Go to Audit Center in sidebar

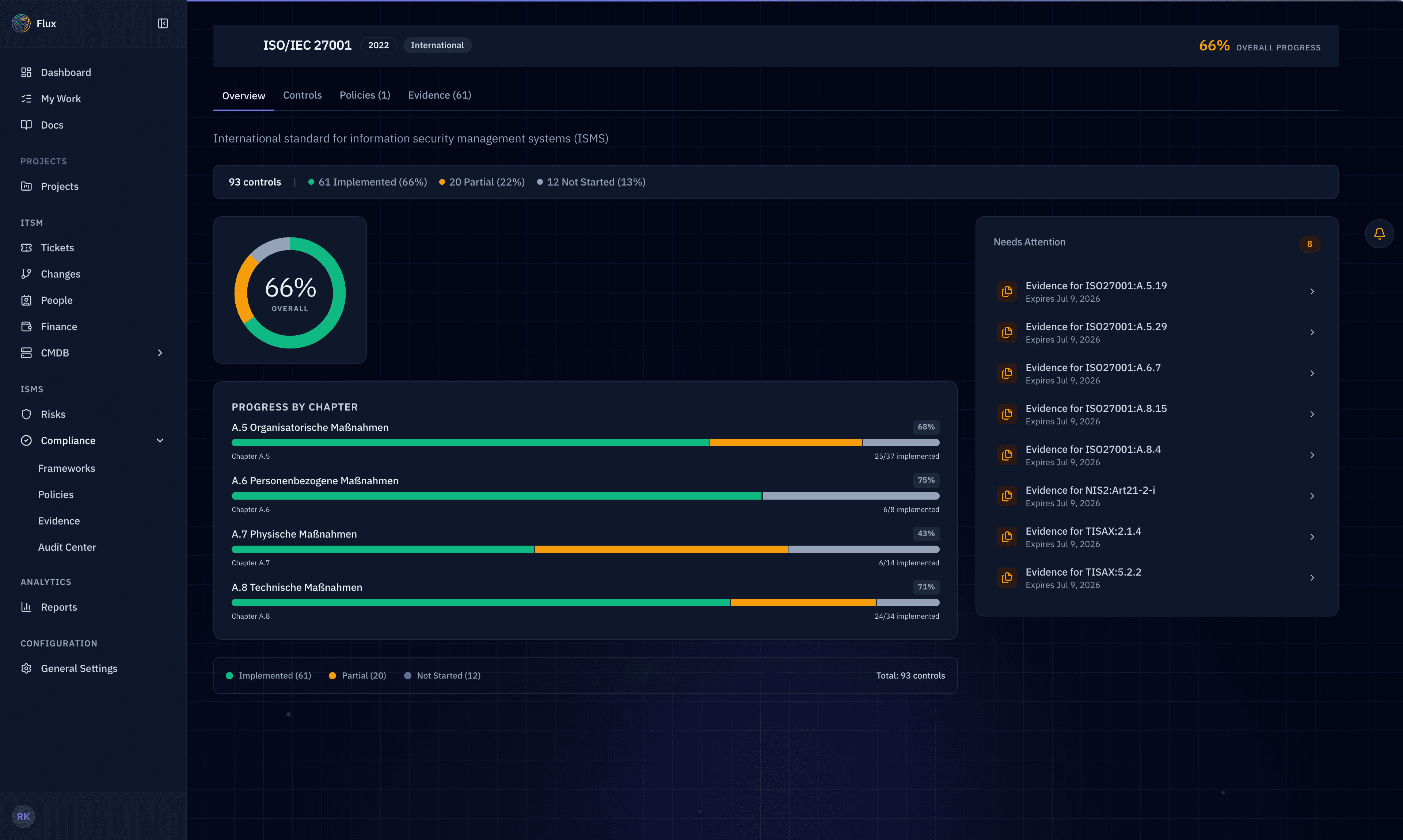coord(67,547)
